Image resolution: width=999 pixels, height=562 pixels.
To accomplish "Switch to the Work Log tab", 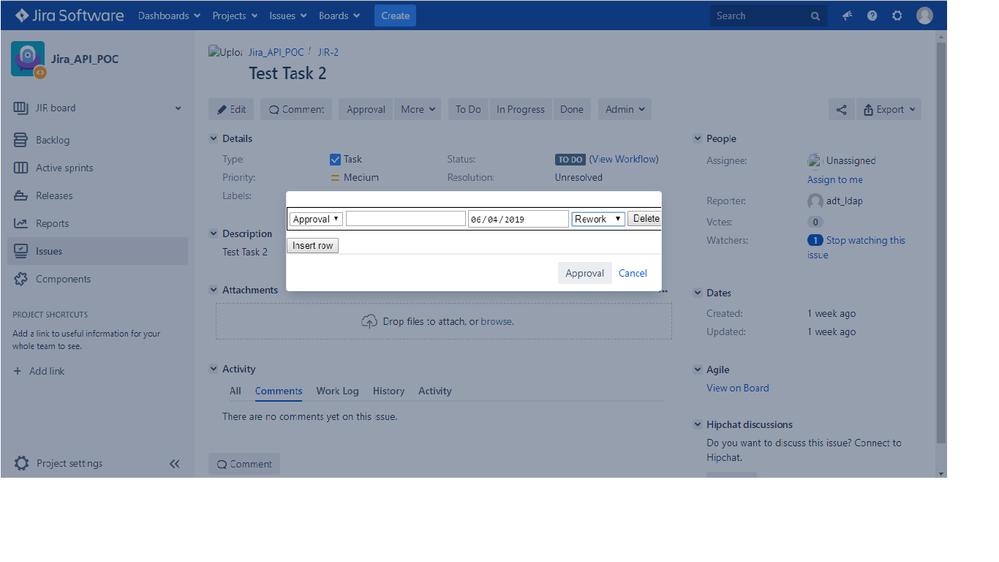I will (x=337, y=391).
